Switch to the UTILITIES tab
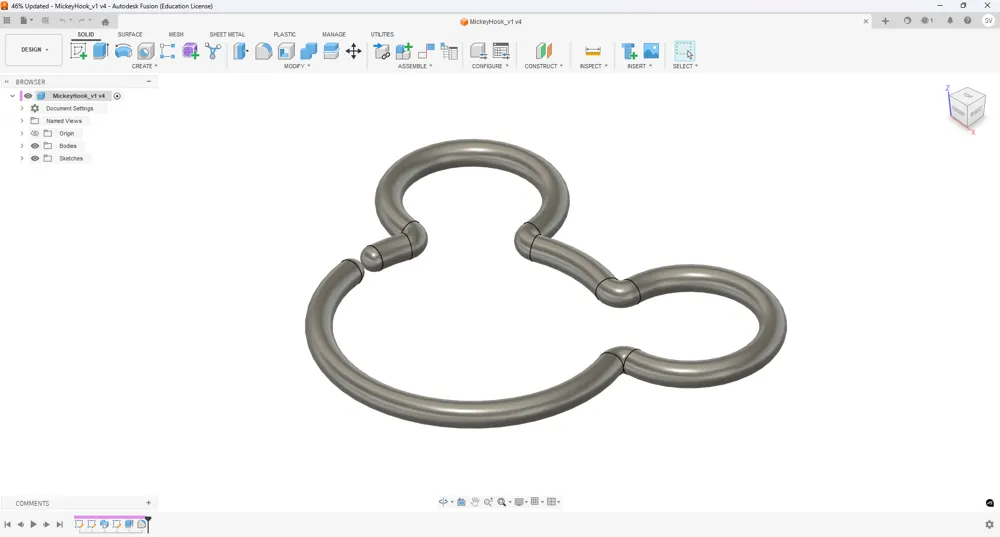Viewport: 1000px width, 537px height. click(x=382, y=34)
